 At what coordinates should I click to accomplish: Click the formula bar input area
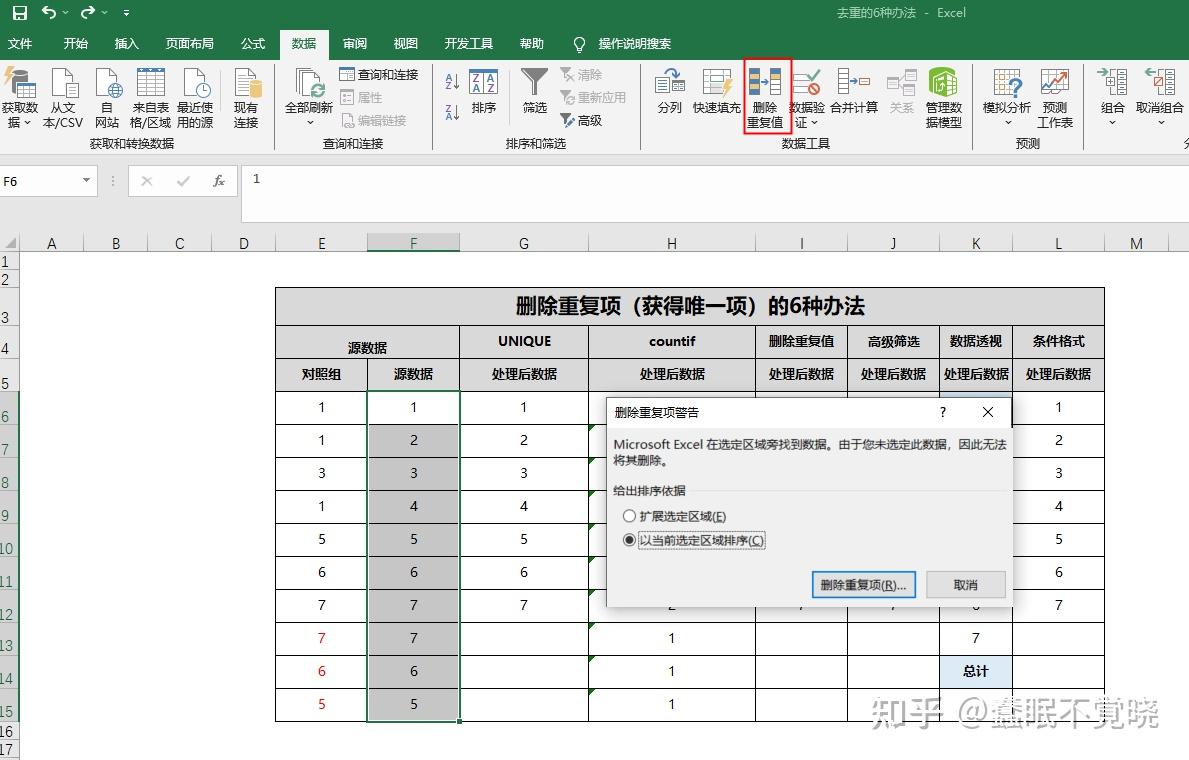click(x=713, y=193)
